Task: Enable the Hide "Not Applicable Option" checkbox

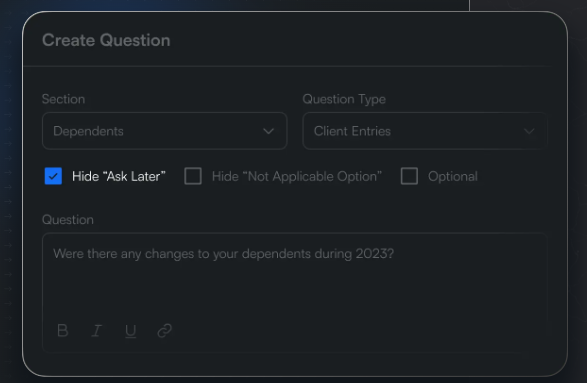Action: pos(193,176)
